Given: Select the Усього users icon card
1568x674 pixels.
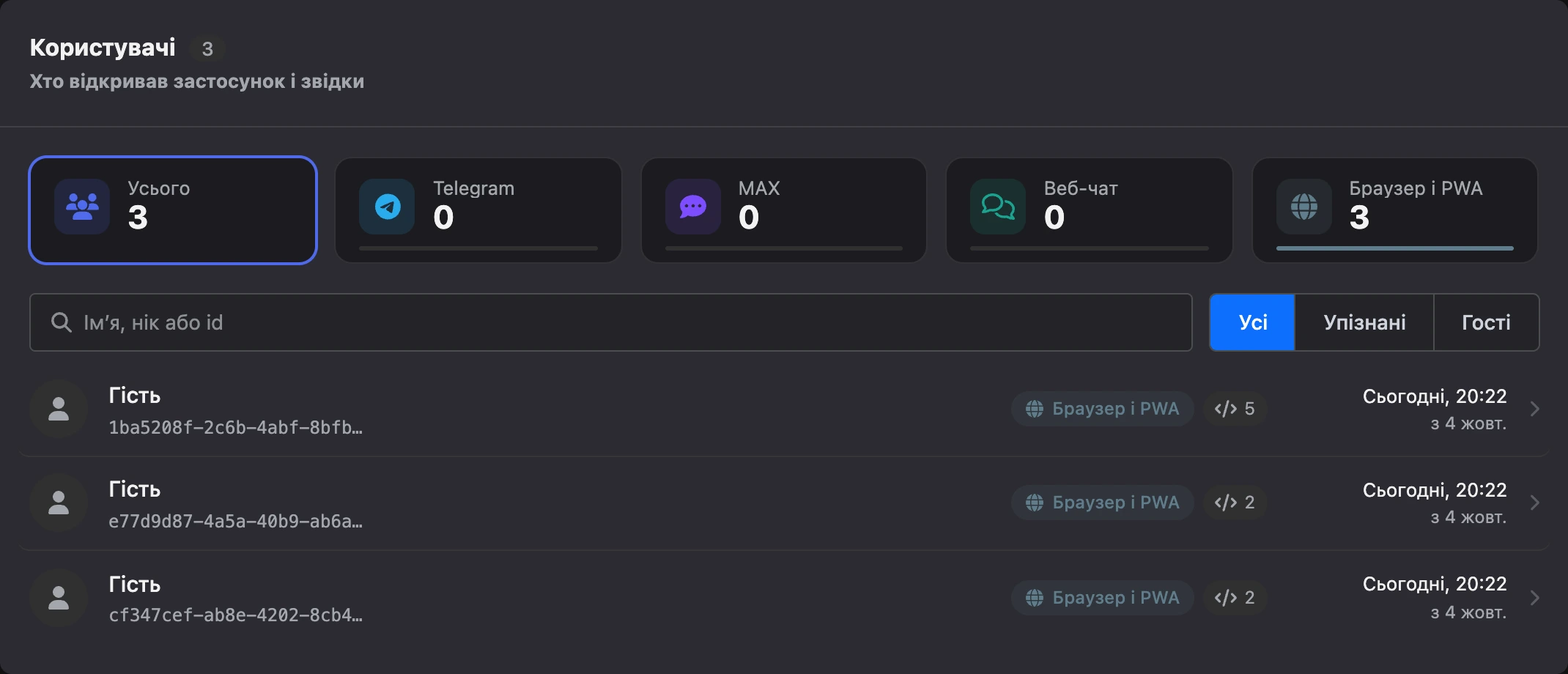Looking at the screenshot, I should click(x=173, y=210).
